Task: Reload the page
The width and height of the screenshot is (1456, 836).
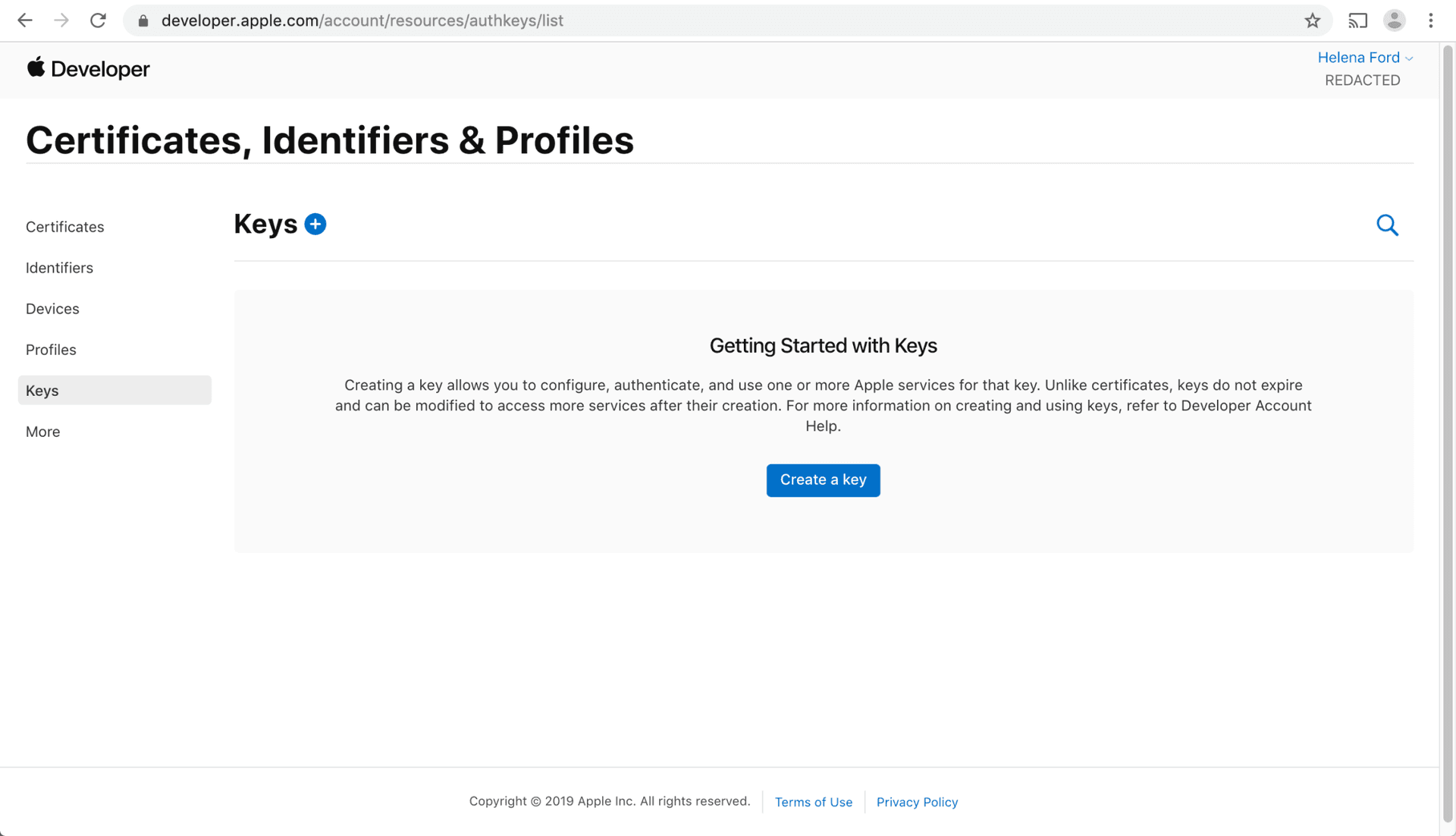Action: point(98,20)
